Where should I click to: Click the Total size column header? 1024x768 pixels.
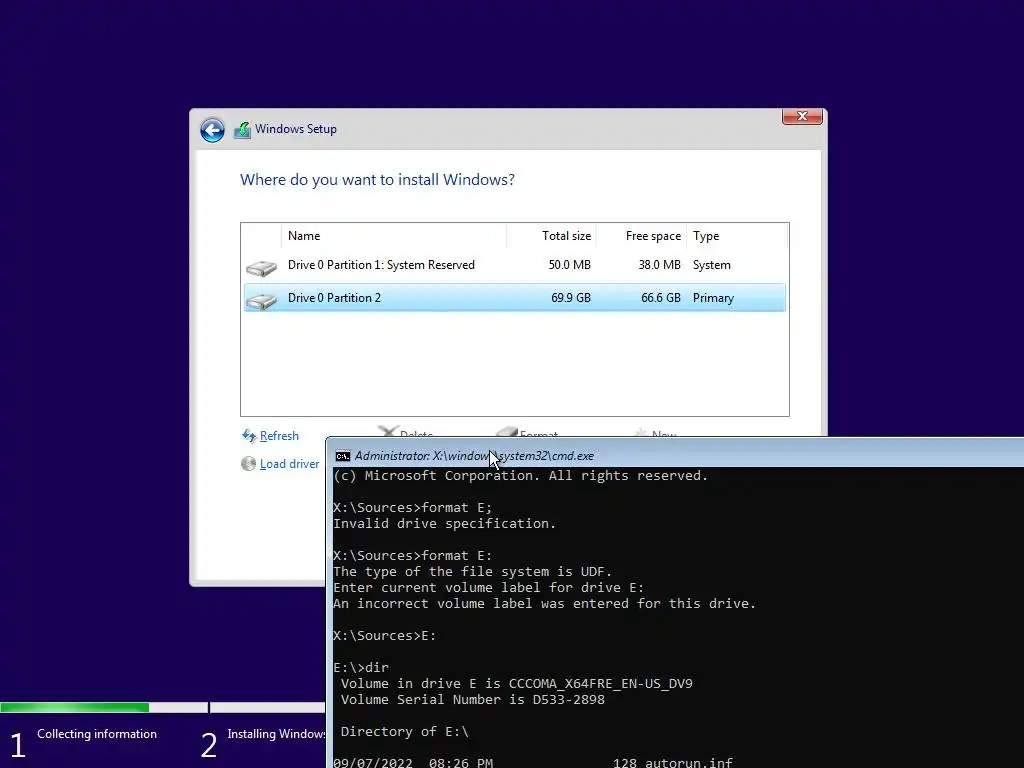coord(551,236)
